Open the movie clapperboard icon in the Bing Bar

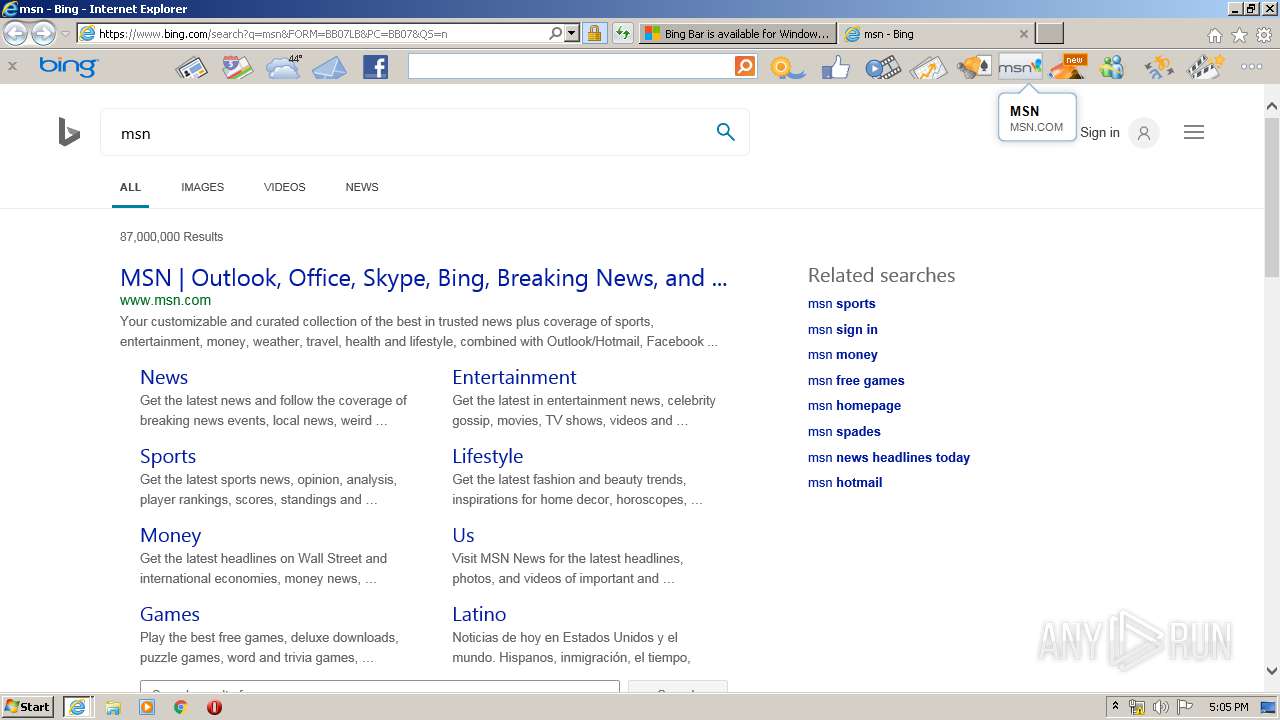1205,67
